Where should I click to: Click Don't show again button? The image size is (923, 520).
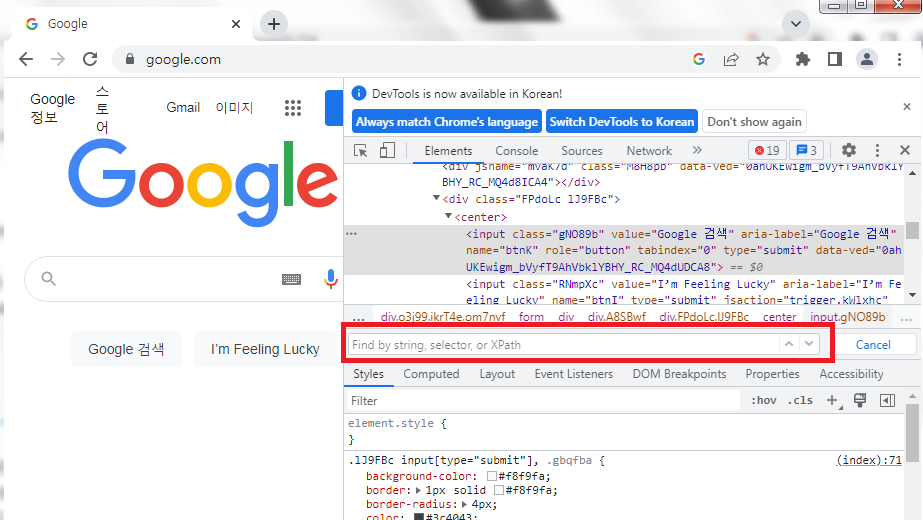(x=754, y=122)
